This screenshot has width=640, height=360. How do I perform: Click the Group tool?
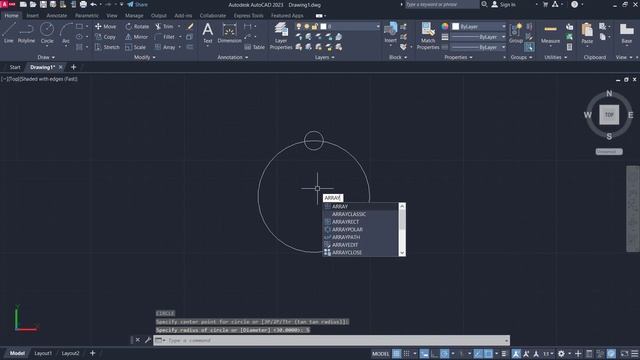[516, 33]
